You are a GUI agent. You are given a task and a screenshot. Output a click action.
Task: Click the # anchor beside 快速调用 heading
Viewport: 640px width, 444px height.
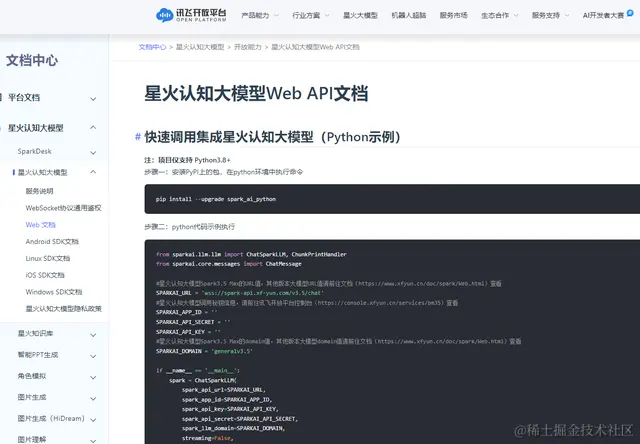click(138, 137)
